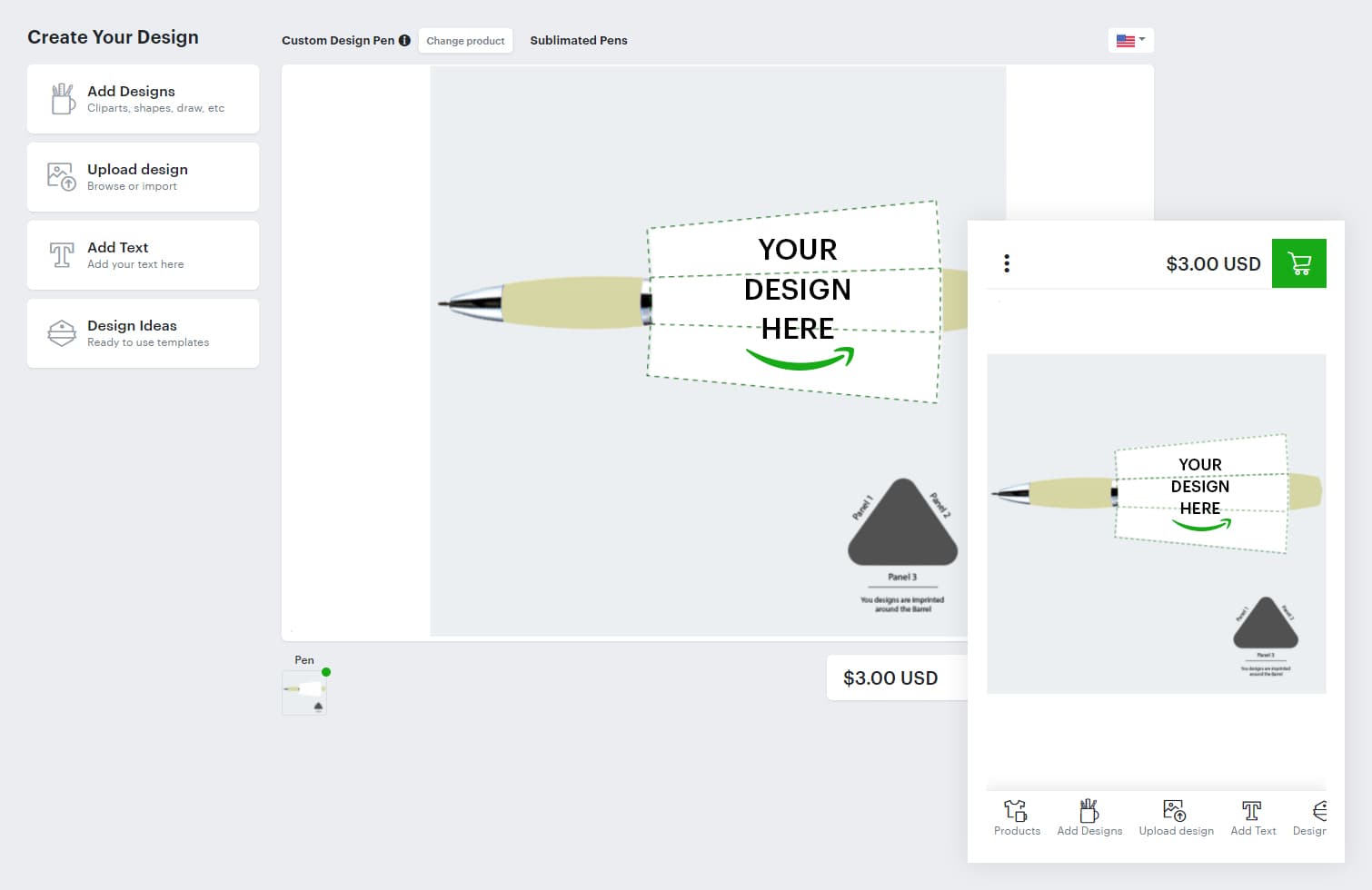This screenshot has height=890, width=1372.
Task: Expand the flag selector chevron
Action: click(1141, 40)
